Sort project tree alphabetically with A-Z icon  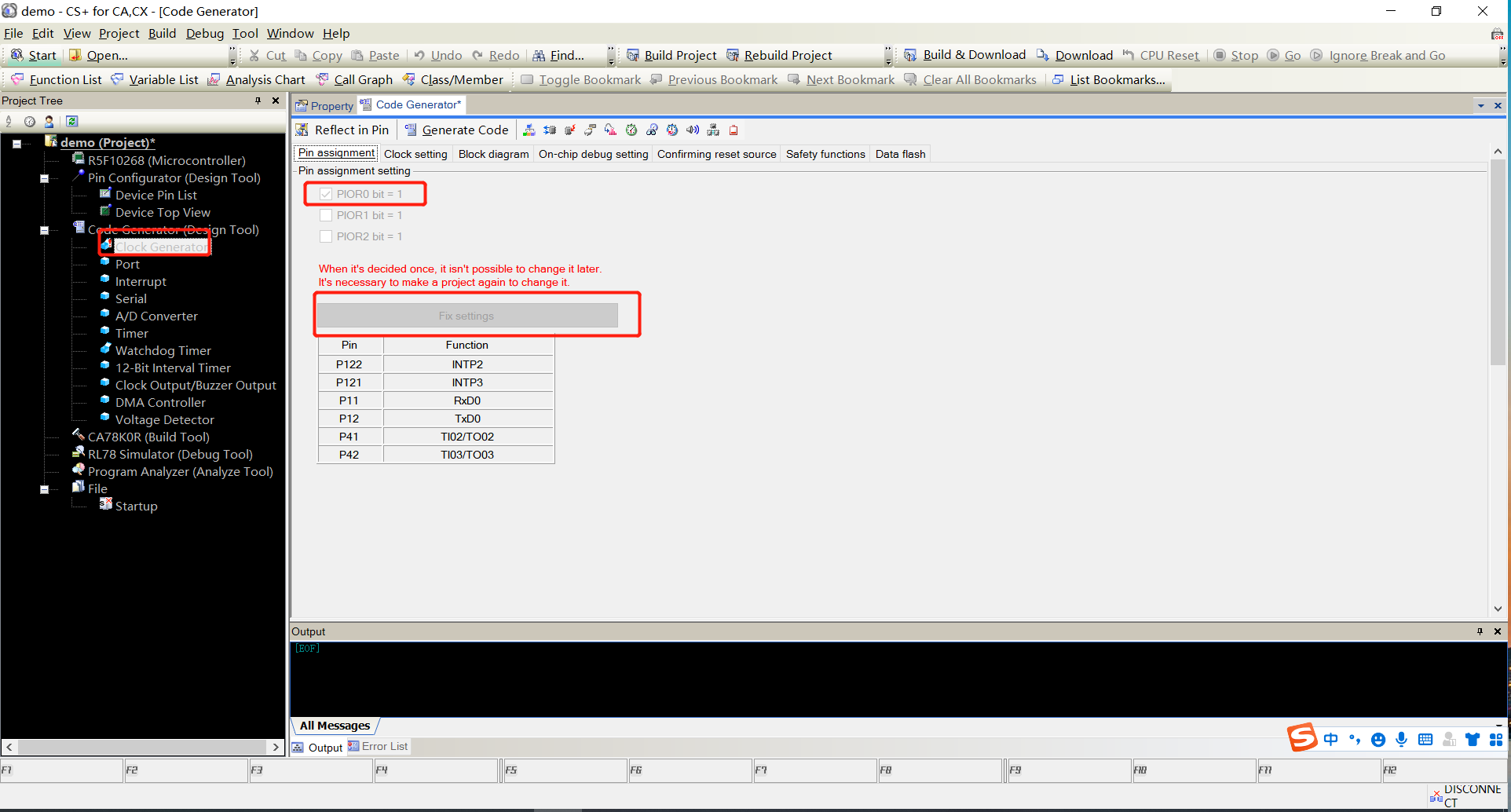tap(9, 121)
